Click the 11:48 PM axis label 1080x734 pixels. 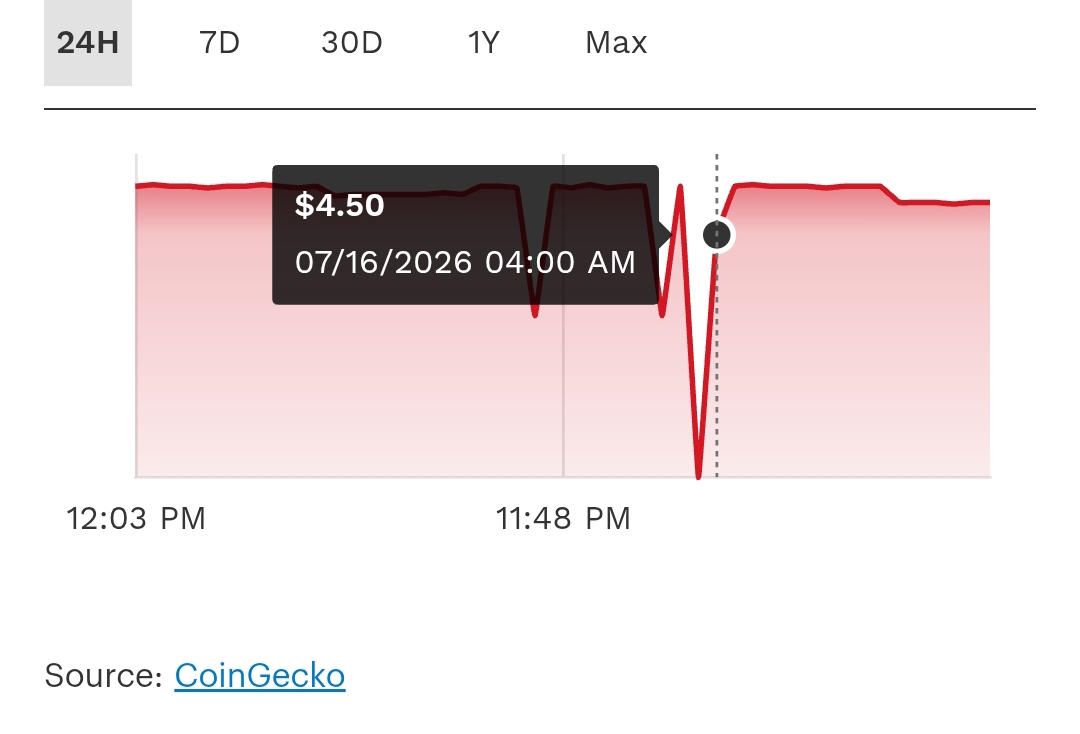coord(563,518)
